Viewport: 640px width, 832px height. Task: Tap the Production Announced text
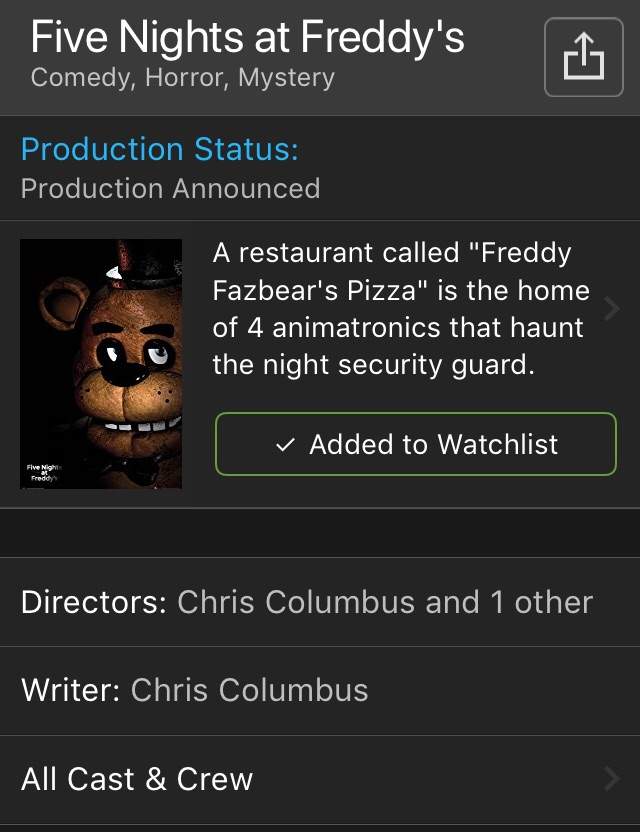[170, 188]
